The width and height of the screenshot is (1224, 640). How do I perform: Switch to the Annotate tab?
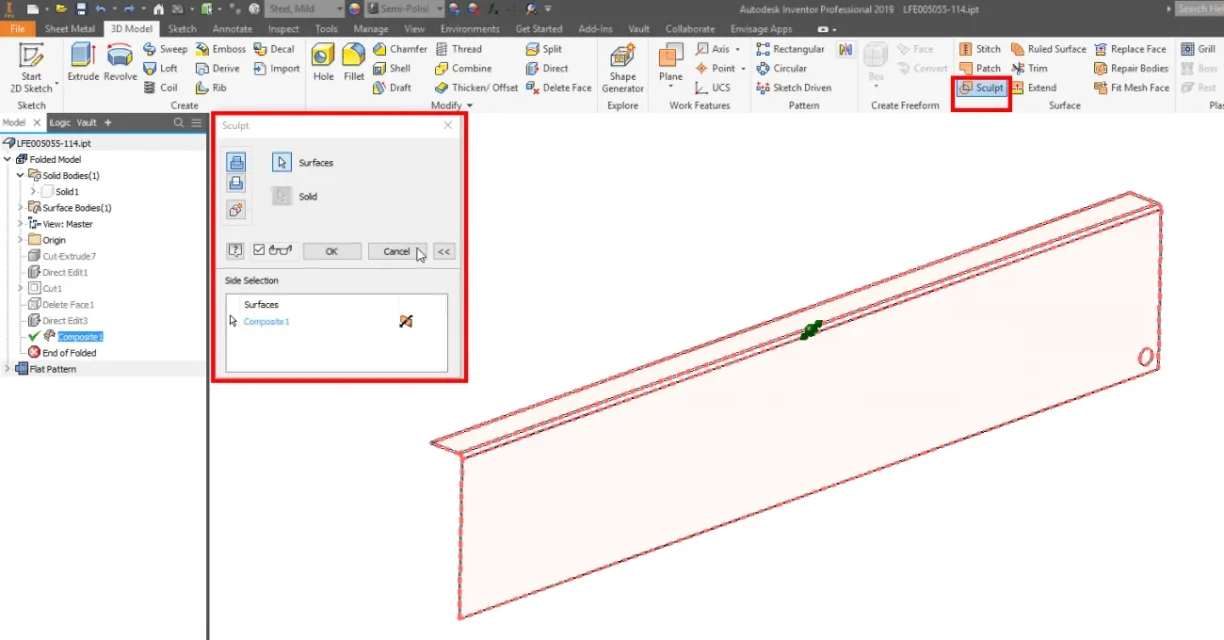(232, 29)
